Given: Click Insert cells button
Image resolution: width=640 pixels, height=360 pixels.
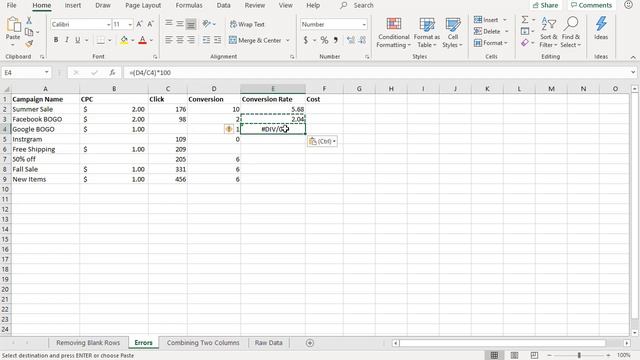Looking at the screenshot, I should (487, 20).
